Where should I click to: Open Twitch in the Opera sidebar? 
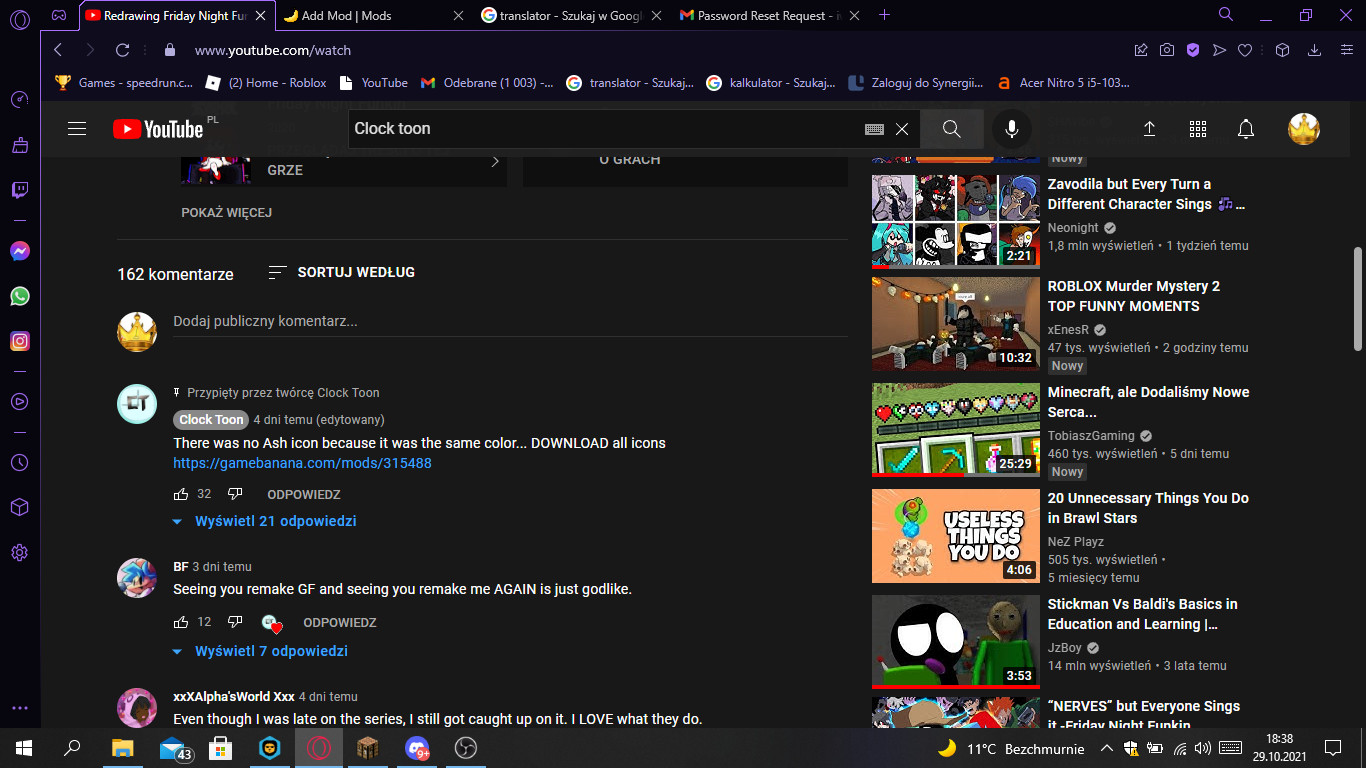20,190
